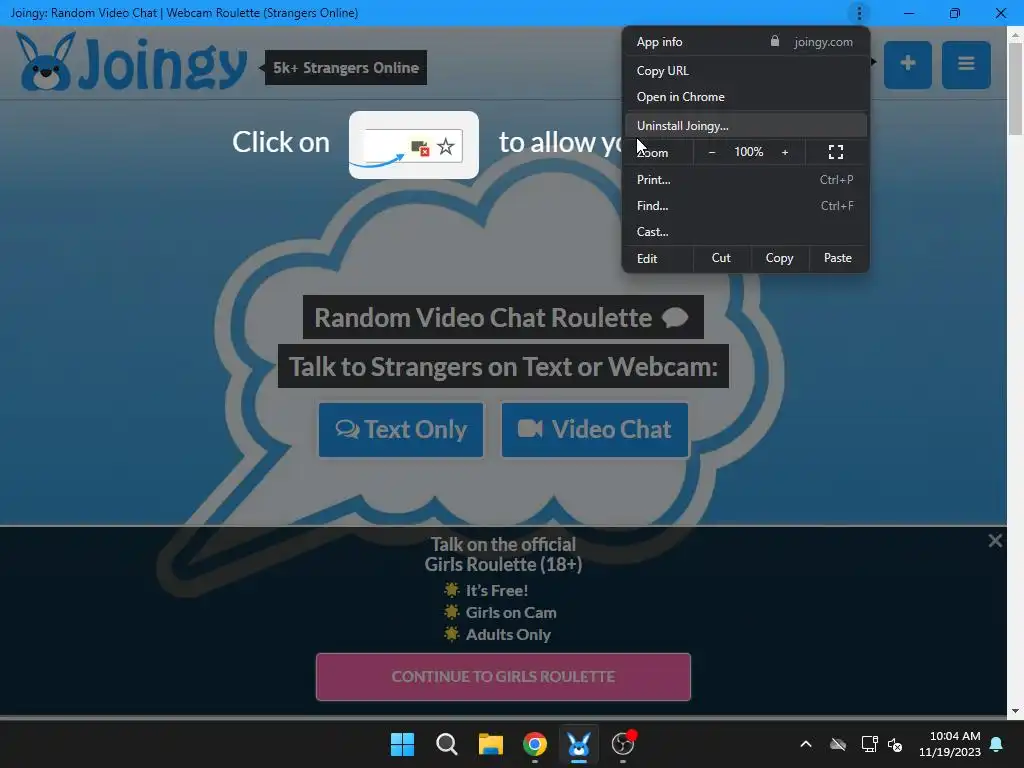Open File Explorer from taskbar
Viewport: 1024px width, 768px height.
490,744
